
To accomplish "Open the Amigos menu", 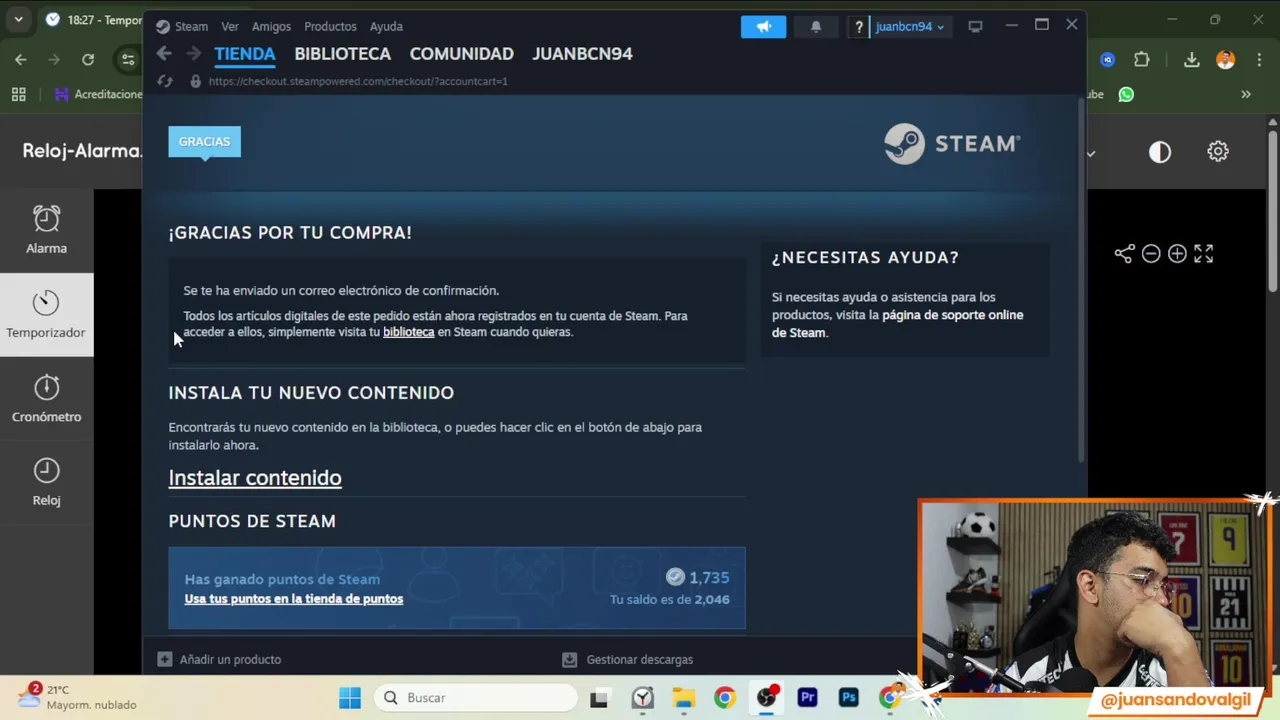I will point(271,26).
